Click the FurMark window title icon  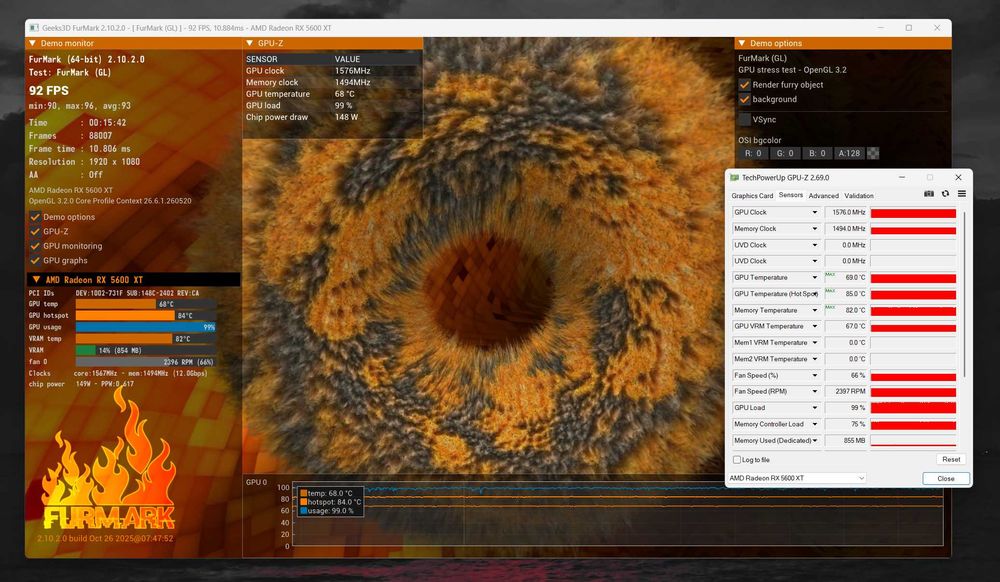pyautogui.click(x=34, y=28)
